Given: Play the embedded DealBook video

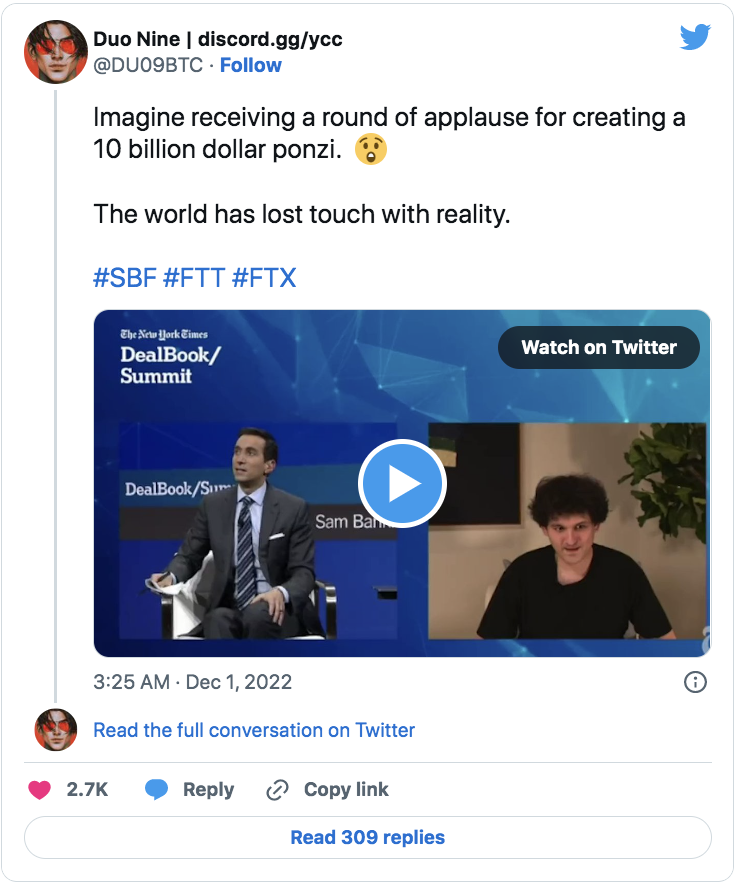Looking at the screenshot, I should (x=402, y=484).
